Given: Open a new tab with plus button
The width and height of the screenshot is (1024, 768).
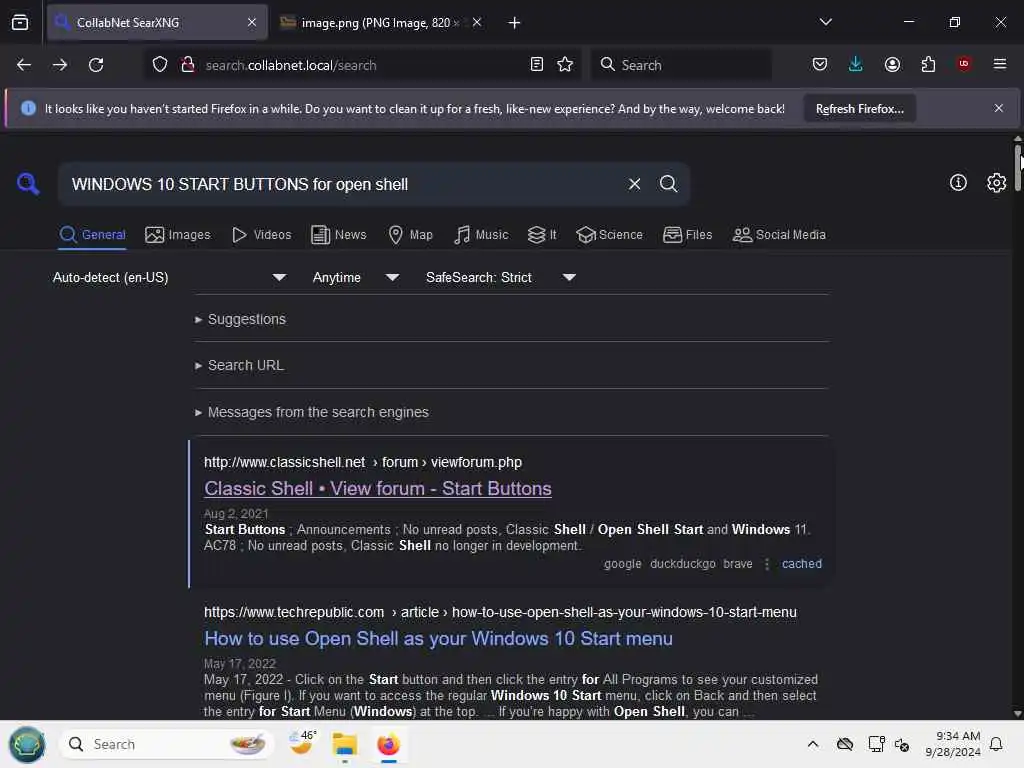Looking at the screenshot, I should pyautogui.click(x=515, y=23).
